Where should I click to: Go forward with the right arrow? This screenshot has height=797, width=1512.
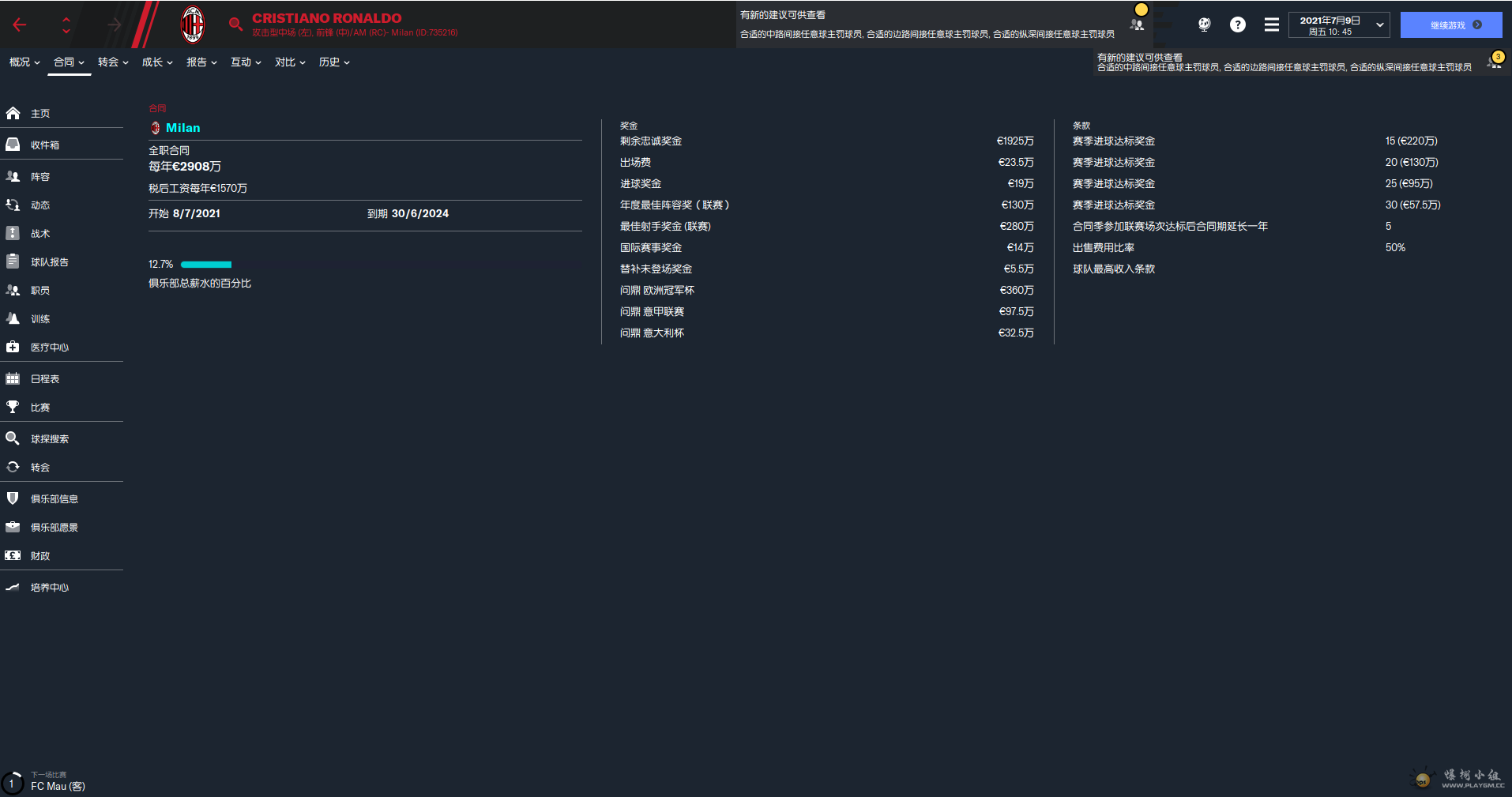115,25
